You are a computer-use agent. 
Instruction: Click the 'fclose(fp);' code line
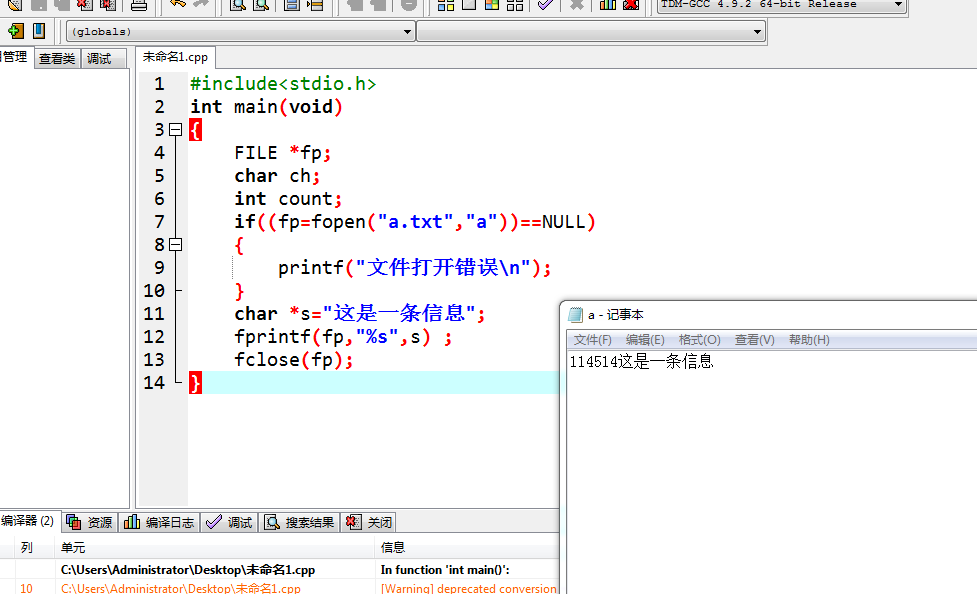coord(293,360)
